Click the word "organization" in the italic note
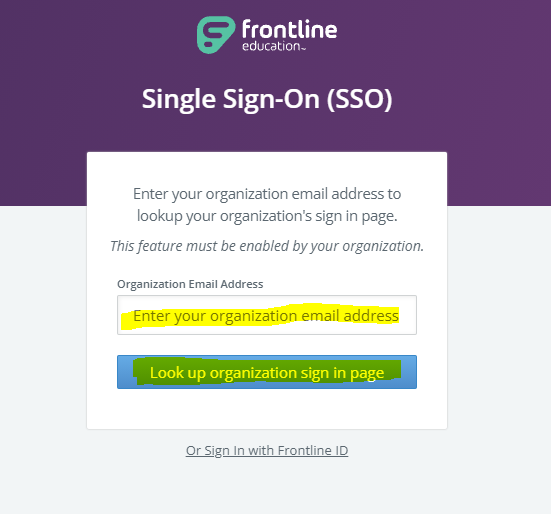This screenshot has height=514, width=551. pyautogui.click(x=382, y=247)
